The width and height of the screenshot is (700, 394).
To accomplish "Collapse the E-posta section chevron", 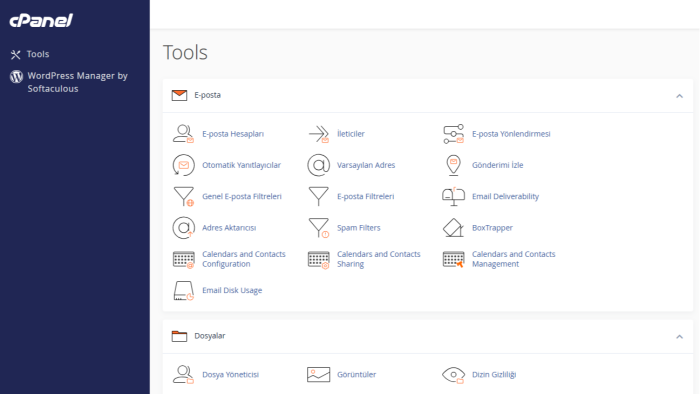I will [679, 96].
